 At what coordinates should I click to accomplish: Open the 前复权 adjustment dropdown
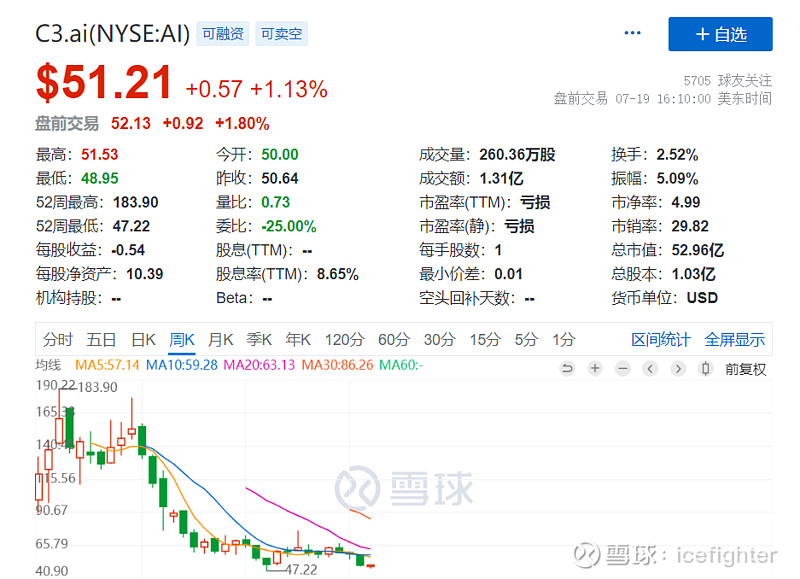click(745, 369)
